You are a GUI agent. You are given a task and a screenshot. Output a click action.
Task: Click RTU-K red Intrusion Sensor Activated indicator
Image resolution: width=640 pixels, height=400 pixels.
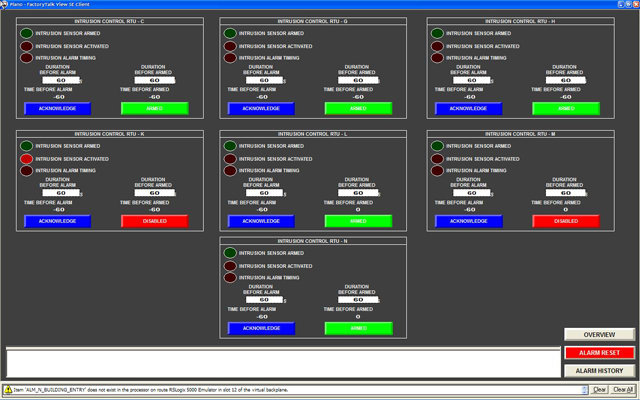pyautogui.click(x=26, y=159)
